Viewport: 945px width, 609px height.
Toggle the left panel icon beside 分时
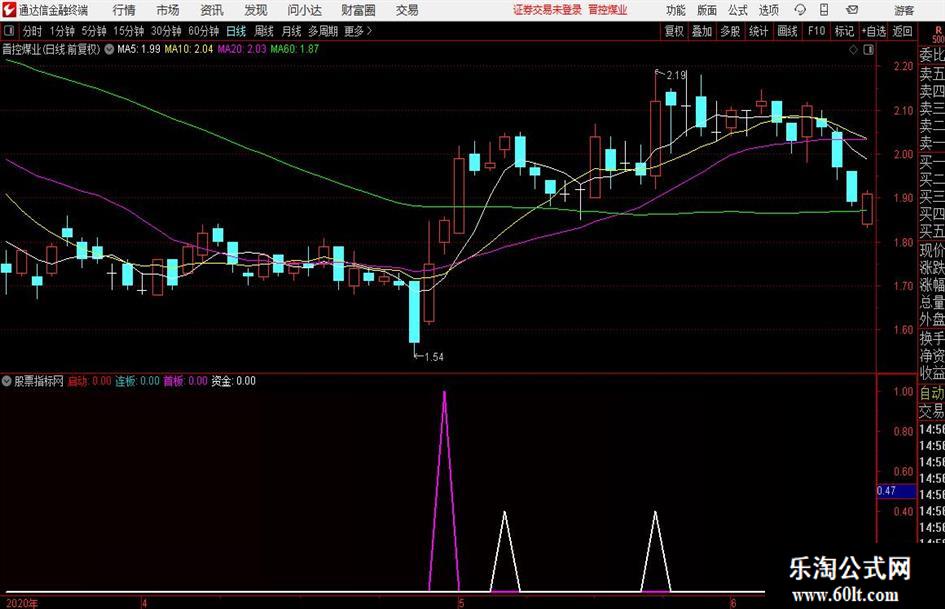[9, 31]
